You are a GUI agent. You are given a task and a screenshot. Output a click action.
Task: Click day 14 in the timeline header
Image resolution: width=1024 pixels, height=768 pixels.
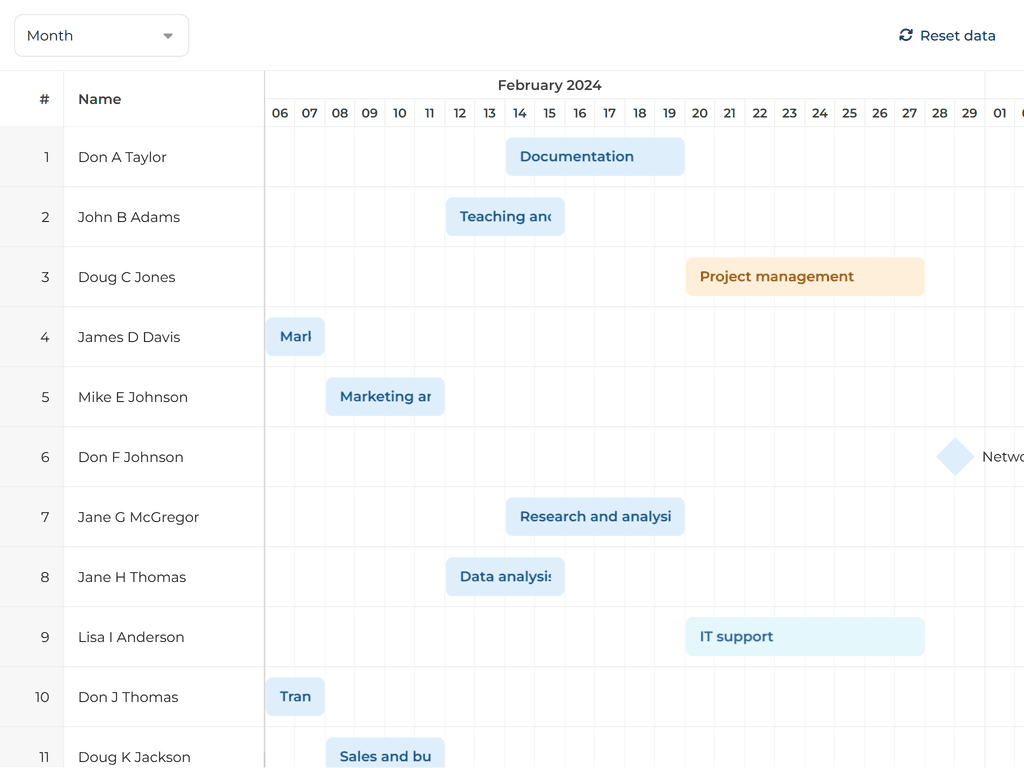(x=520, y=113)
